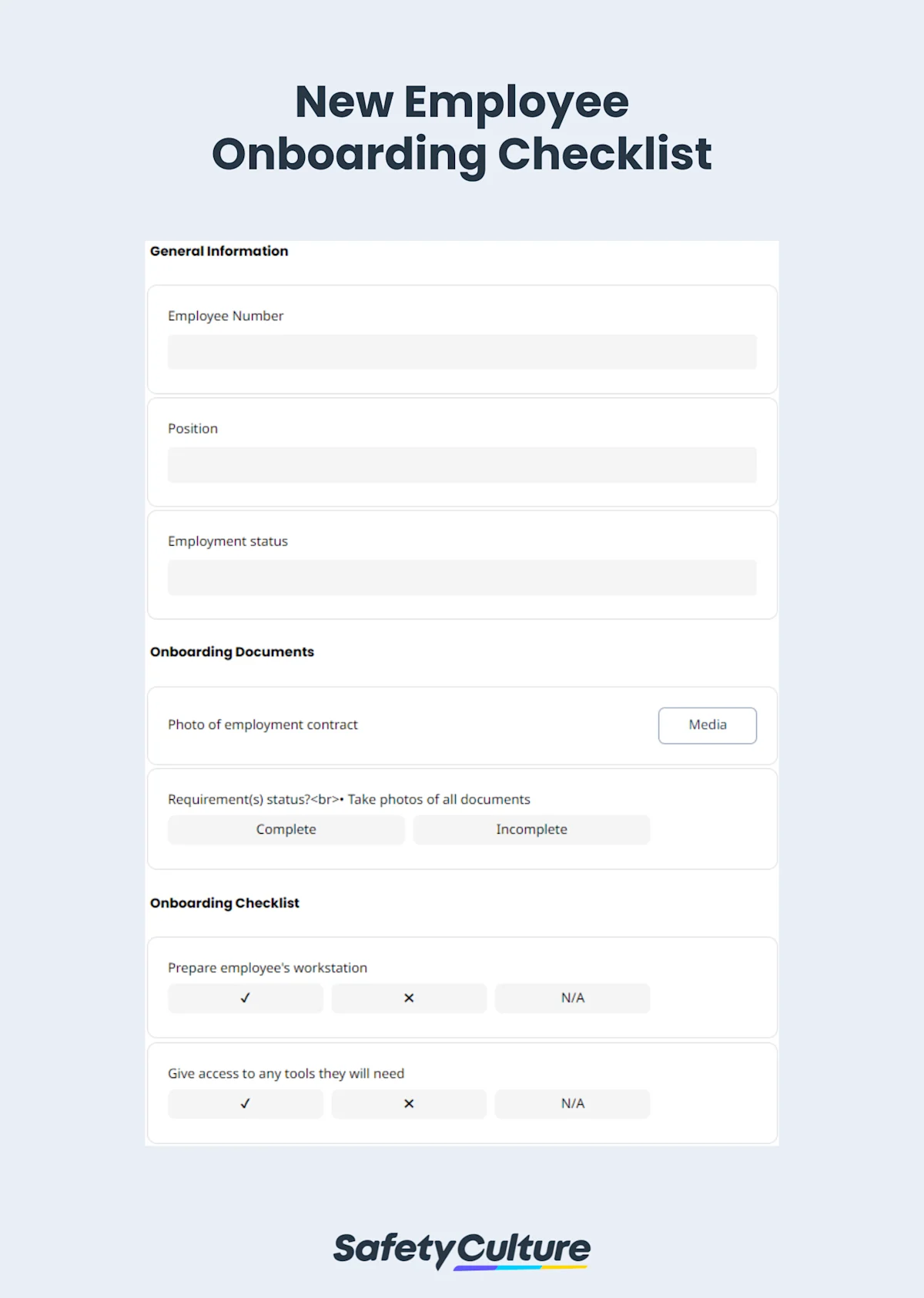Click the 'New Employee Onboarding Checklist' title

[x=462, y=127]
